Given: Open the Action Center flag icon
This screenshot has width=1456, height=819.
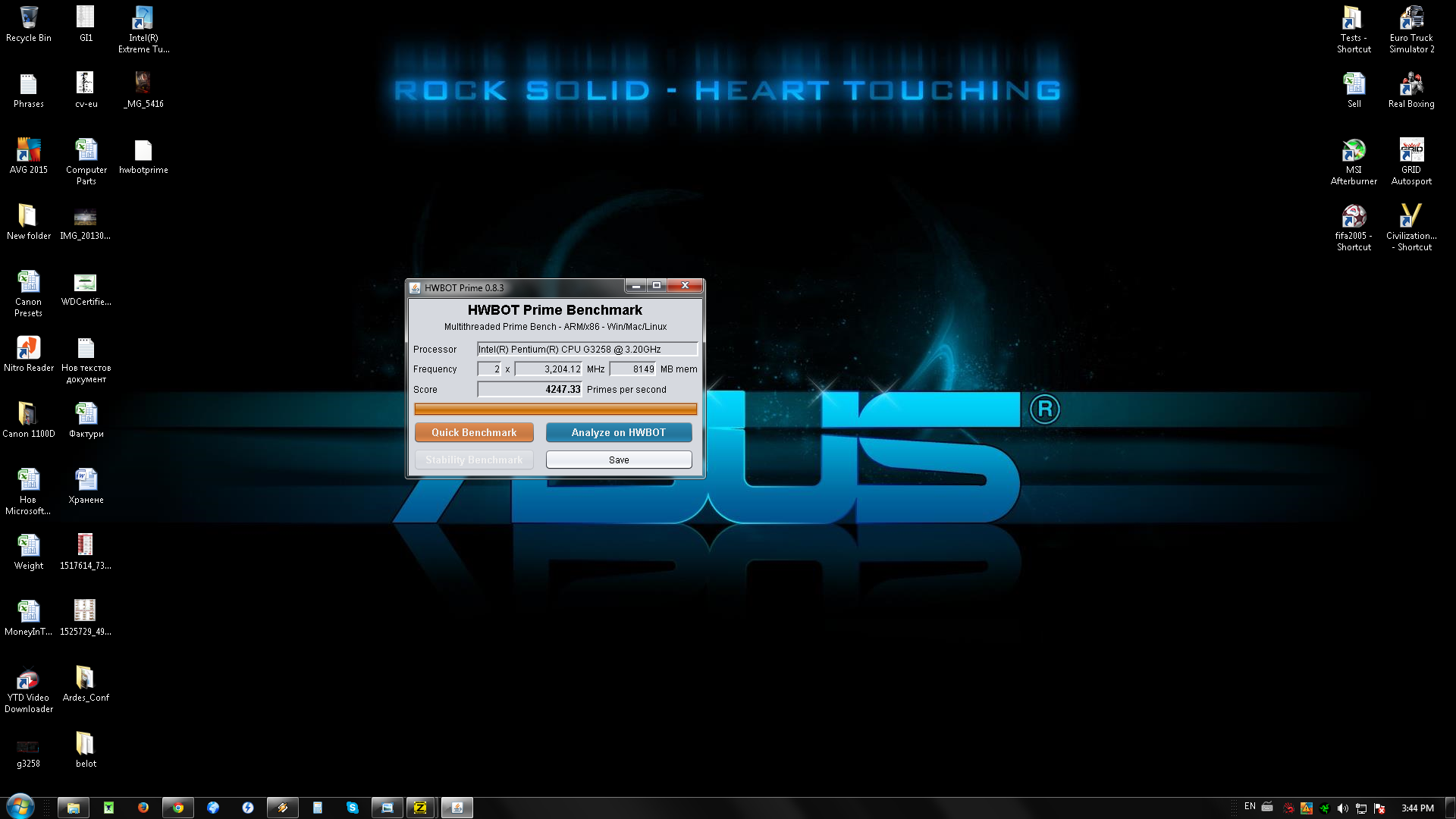Looking at the screenshot, I should [1379, 808].
